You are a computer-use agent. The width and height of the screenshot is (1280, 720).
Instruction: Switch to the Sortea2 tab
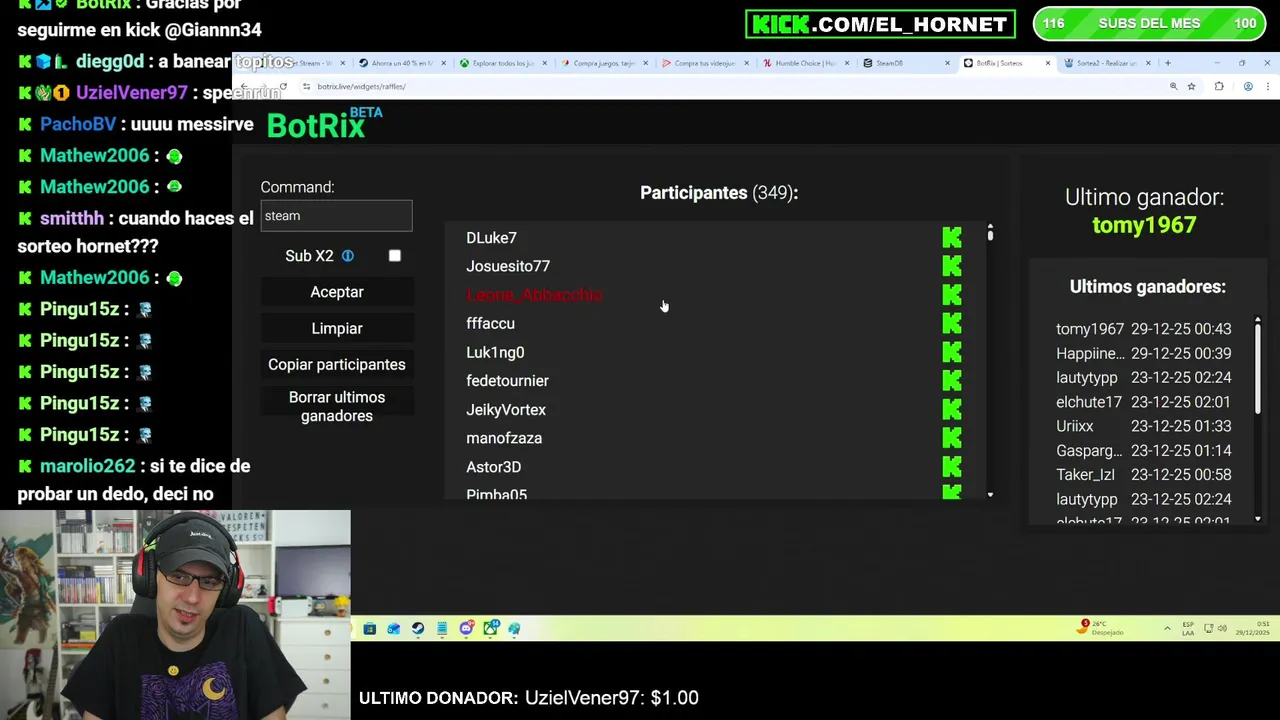point(1108,63)
